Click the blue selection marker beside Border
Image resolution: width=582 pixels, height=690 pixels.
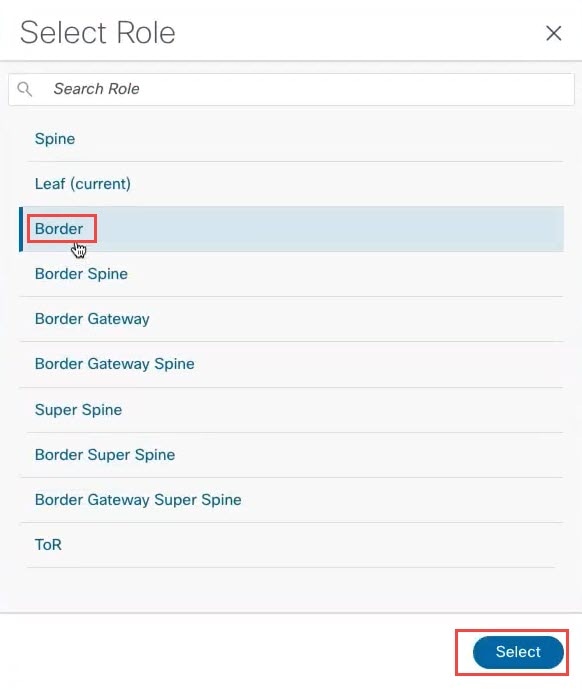point(21,229)
